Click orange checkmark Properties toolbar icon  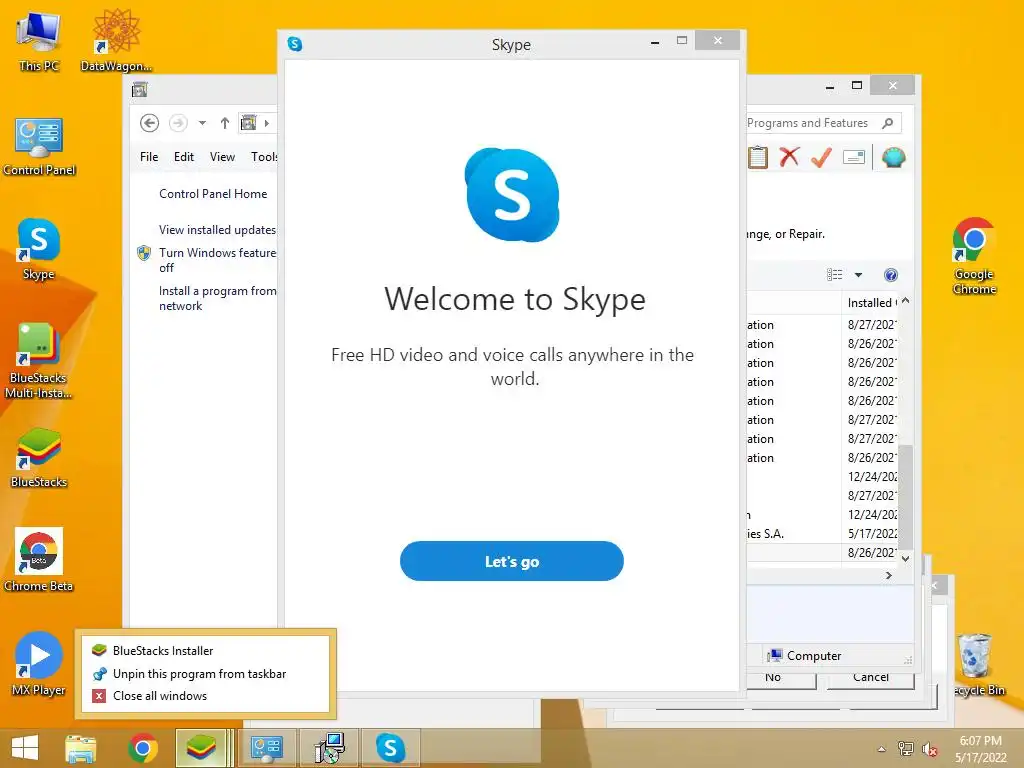[x=821, y=157]
